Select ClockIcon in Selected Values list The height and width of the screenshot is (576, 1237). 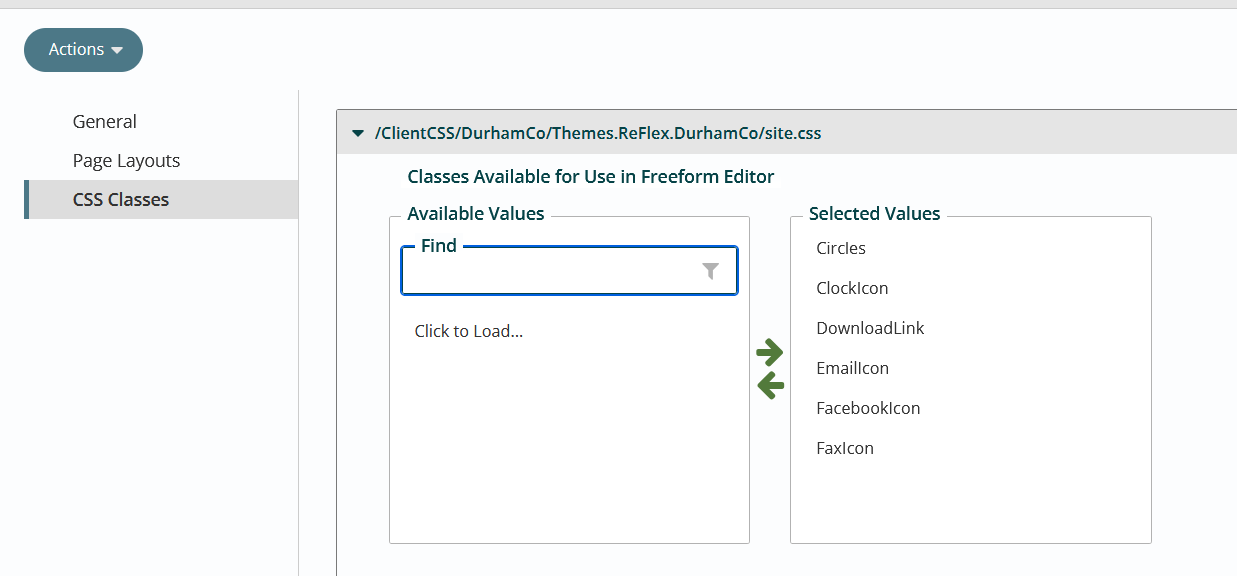click(x=852, y=288)
